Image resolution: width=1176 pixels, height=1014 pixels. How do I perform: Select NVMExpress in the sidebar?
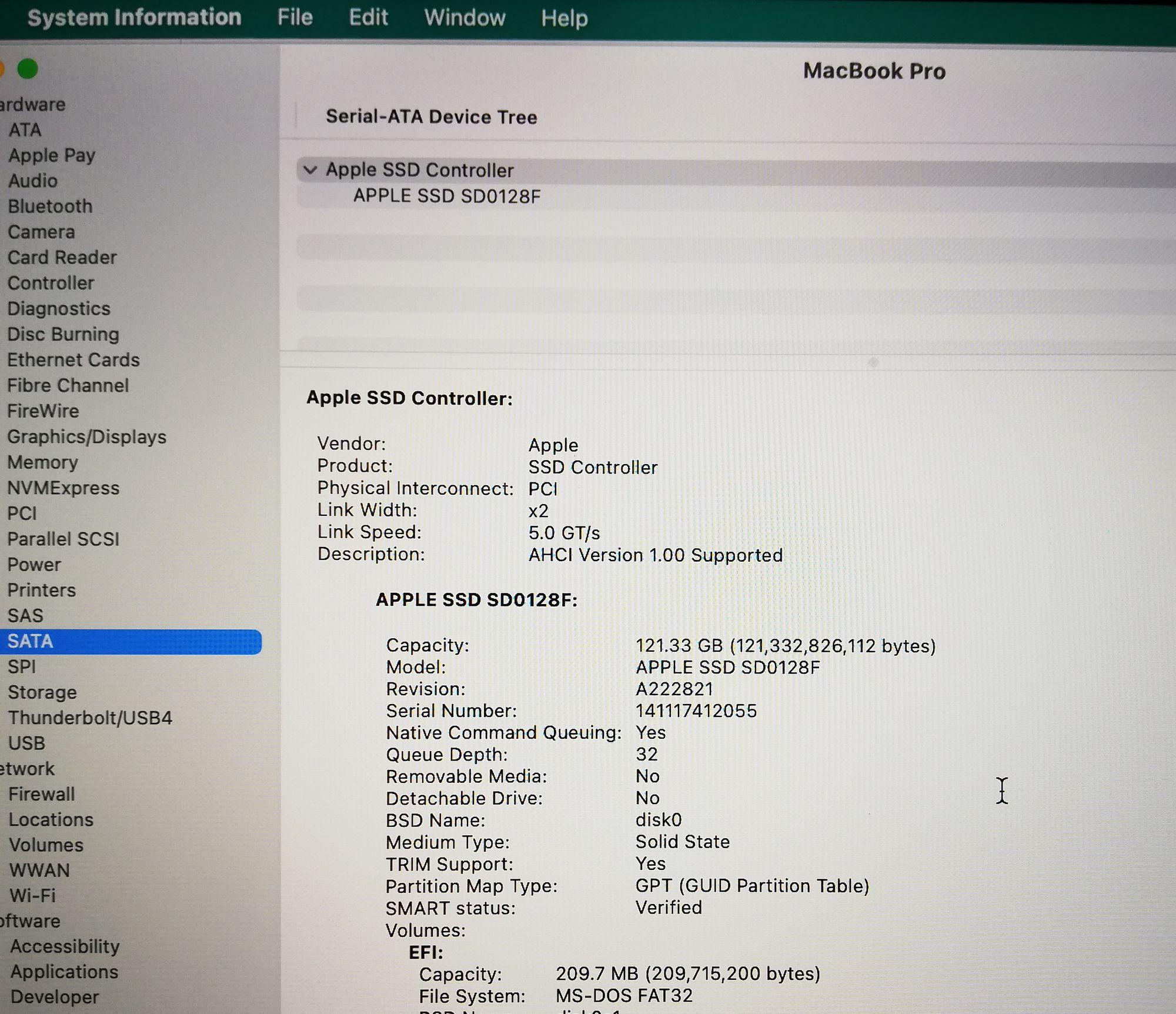pyautogui.click(x=63, y=488)
